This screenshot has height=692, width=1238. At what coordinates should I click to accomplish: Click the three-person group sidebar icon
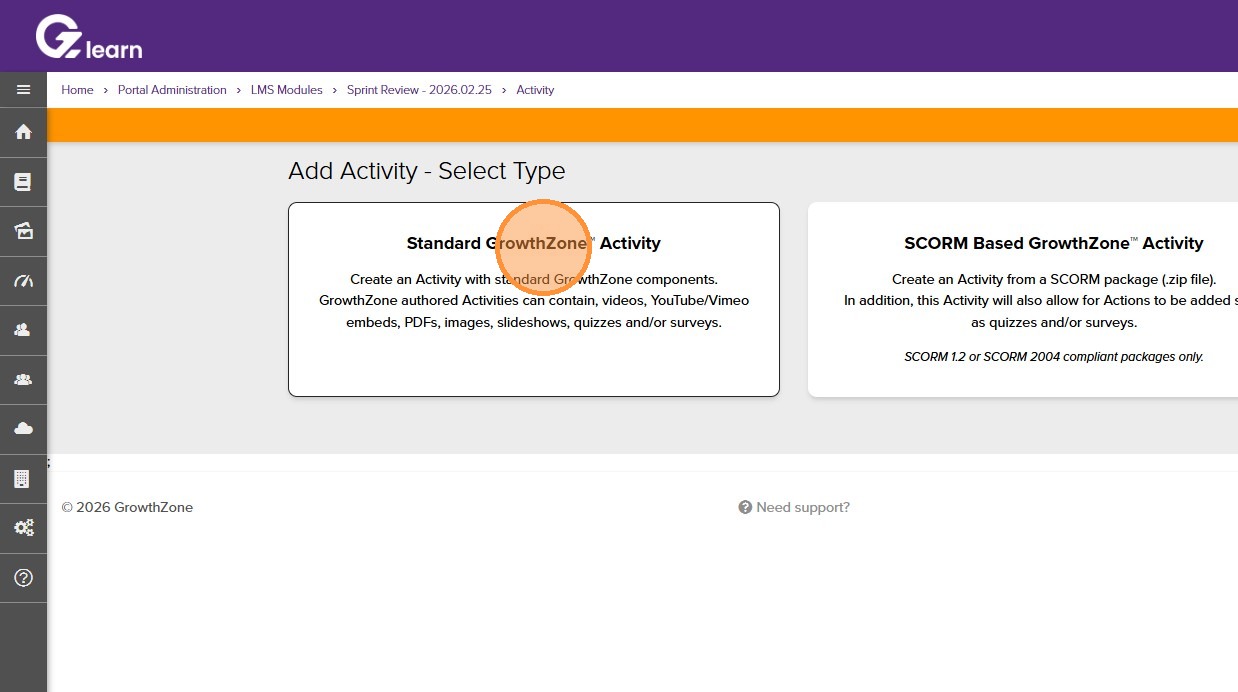23,380
